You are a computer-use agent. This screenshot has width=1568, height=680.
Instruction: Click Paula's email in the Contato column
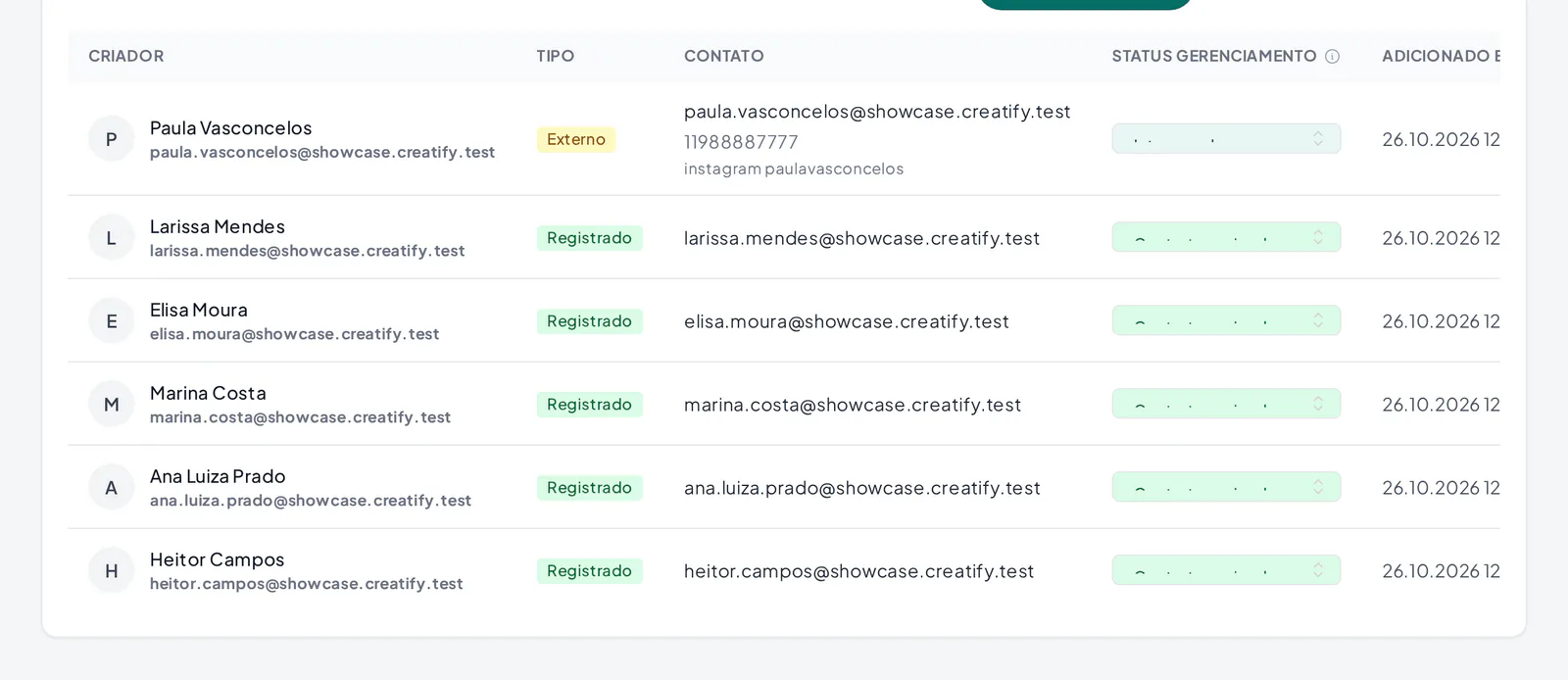coord(877,112)
